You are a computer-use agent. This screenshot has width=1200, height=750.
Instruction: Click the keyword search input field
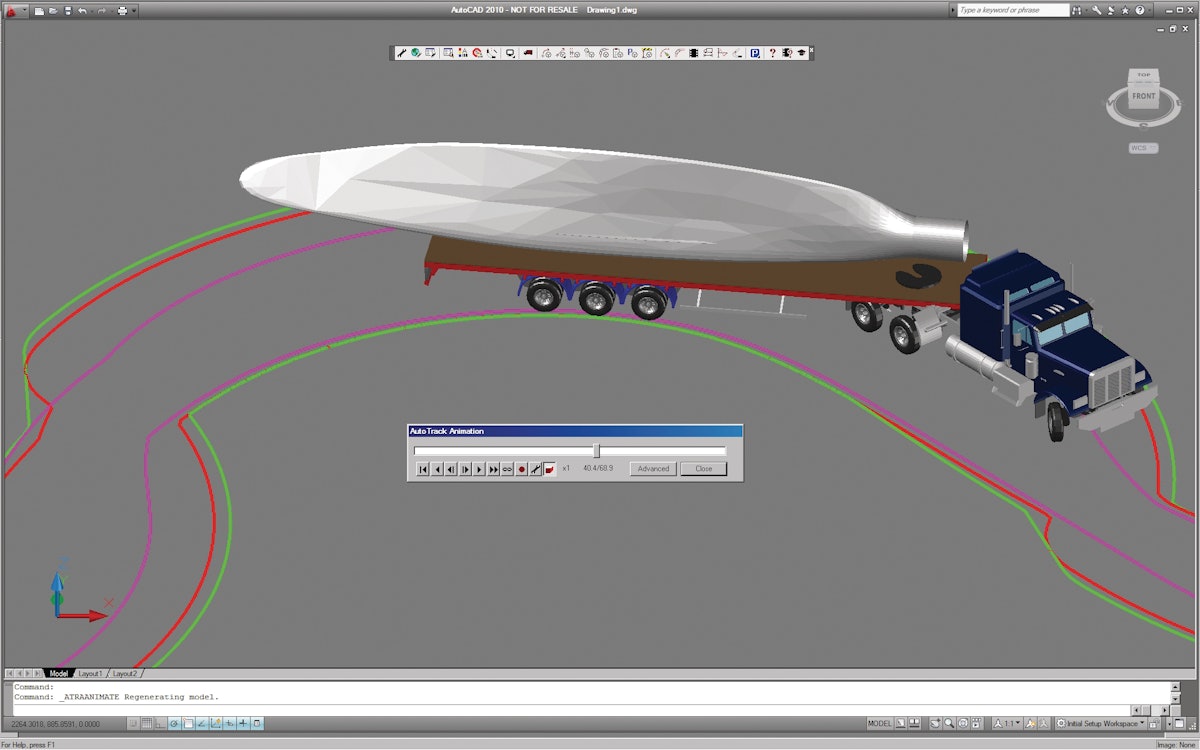tap(1010, 10)
